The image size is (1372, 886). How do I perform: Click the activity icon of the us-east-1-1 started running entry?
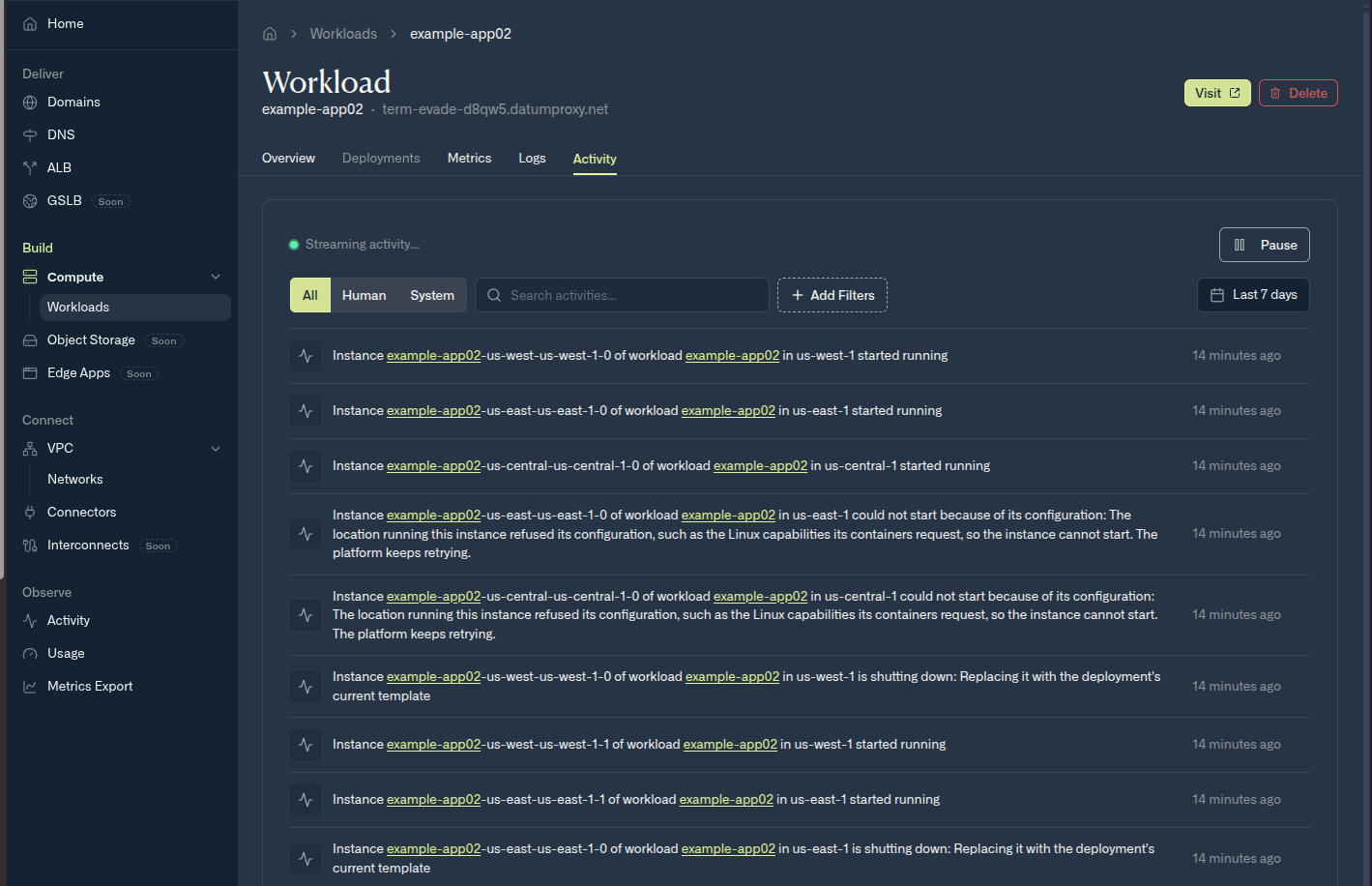click(306, 800)
